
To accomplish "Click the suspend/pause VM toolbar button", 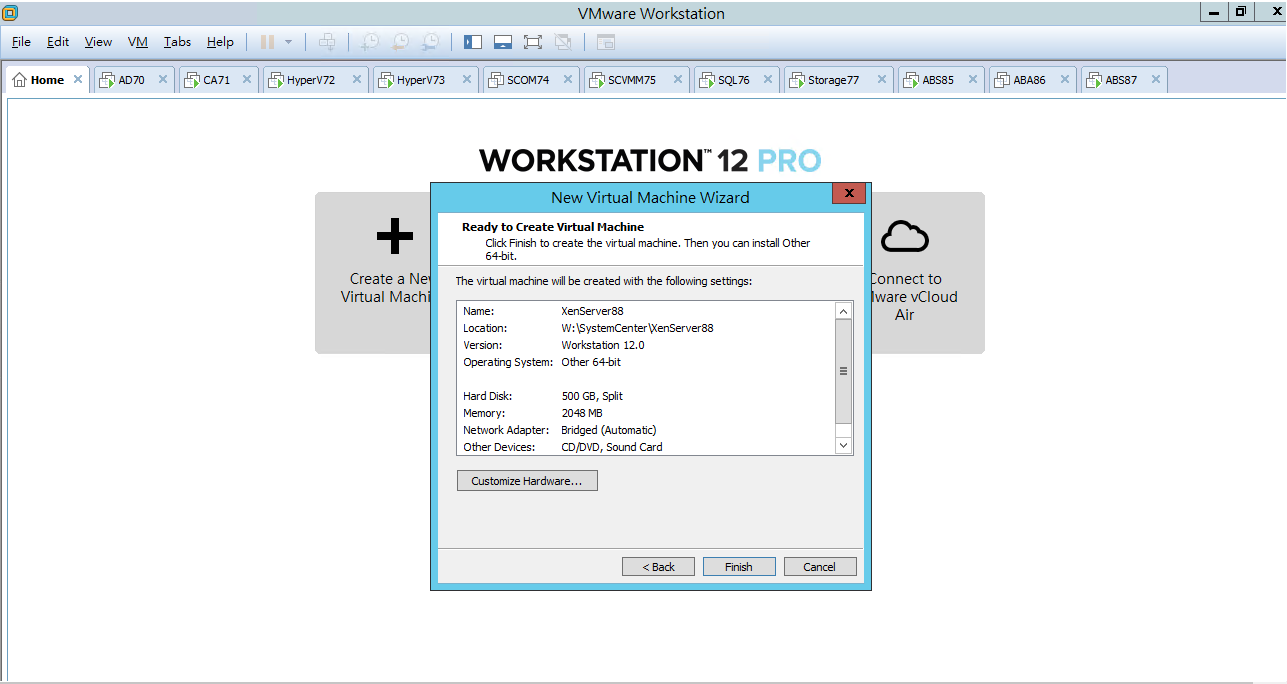I will pyautogui.click(x=267, y=42).
